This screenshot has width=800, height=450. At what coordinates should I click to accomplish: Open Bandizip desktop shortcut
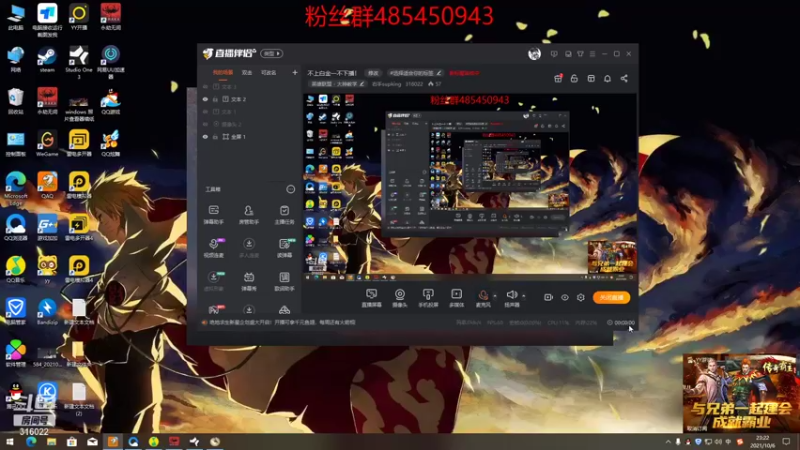pos(47,312)
